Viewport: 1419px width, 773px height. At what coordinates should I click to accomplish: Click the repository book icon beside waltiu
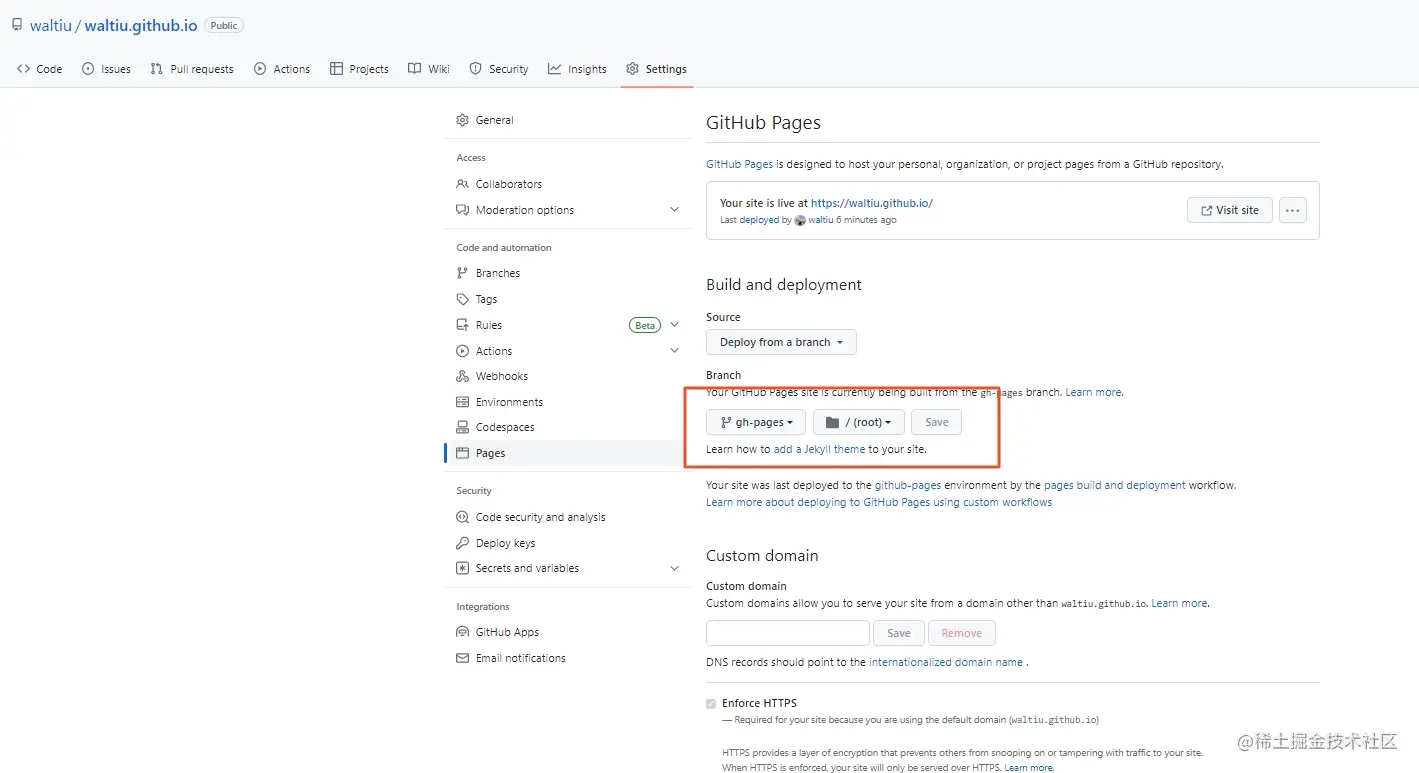[x=17, y=25]
